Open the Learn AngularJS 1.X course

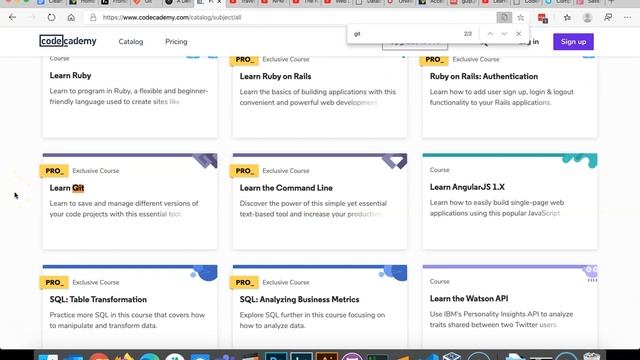pos(467,187)
